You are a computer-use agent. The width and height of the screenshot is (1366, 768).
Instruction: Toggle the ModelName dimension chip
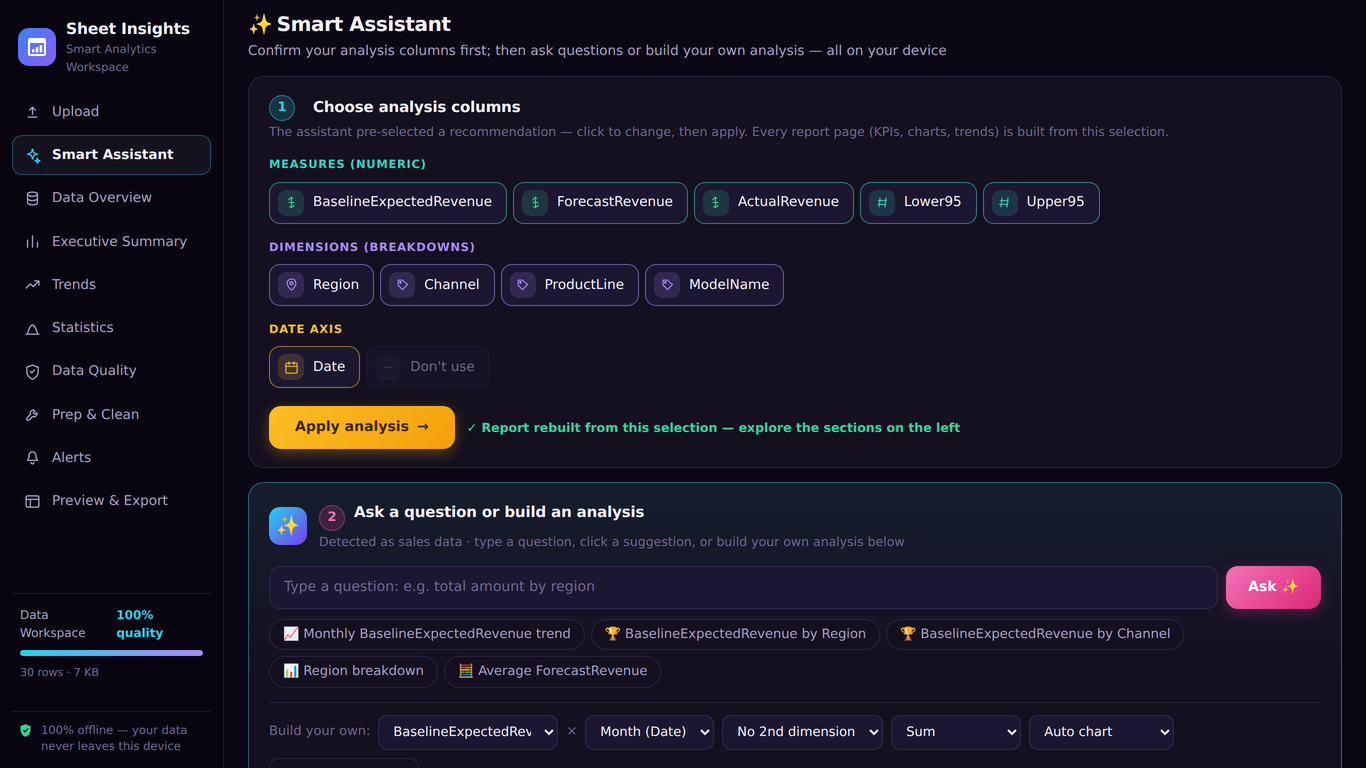click(x=714, y=285)
